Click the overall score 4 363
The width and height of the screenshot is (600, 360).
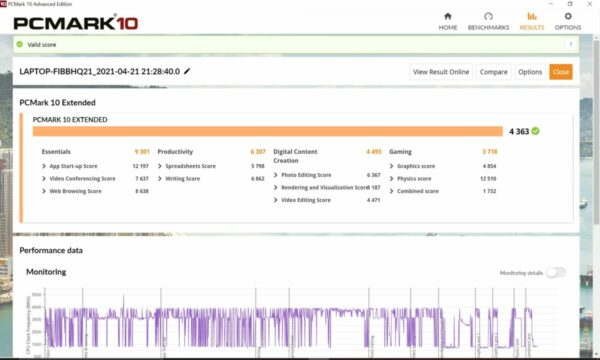[x=519, y=131]
